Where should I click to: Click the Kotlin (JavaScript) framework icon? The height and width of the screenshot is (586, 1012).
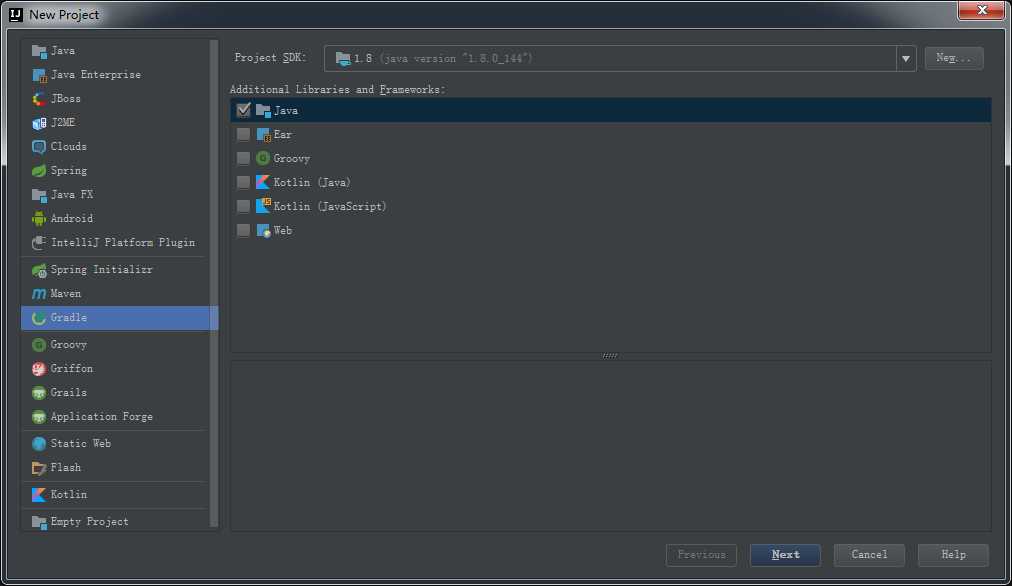pos(263,206)
